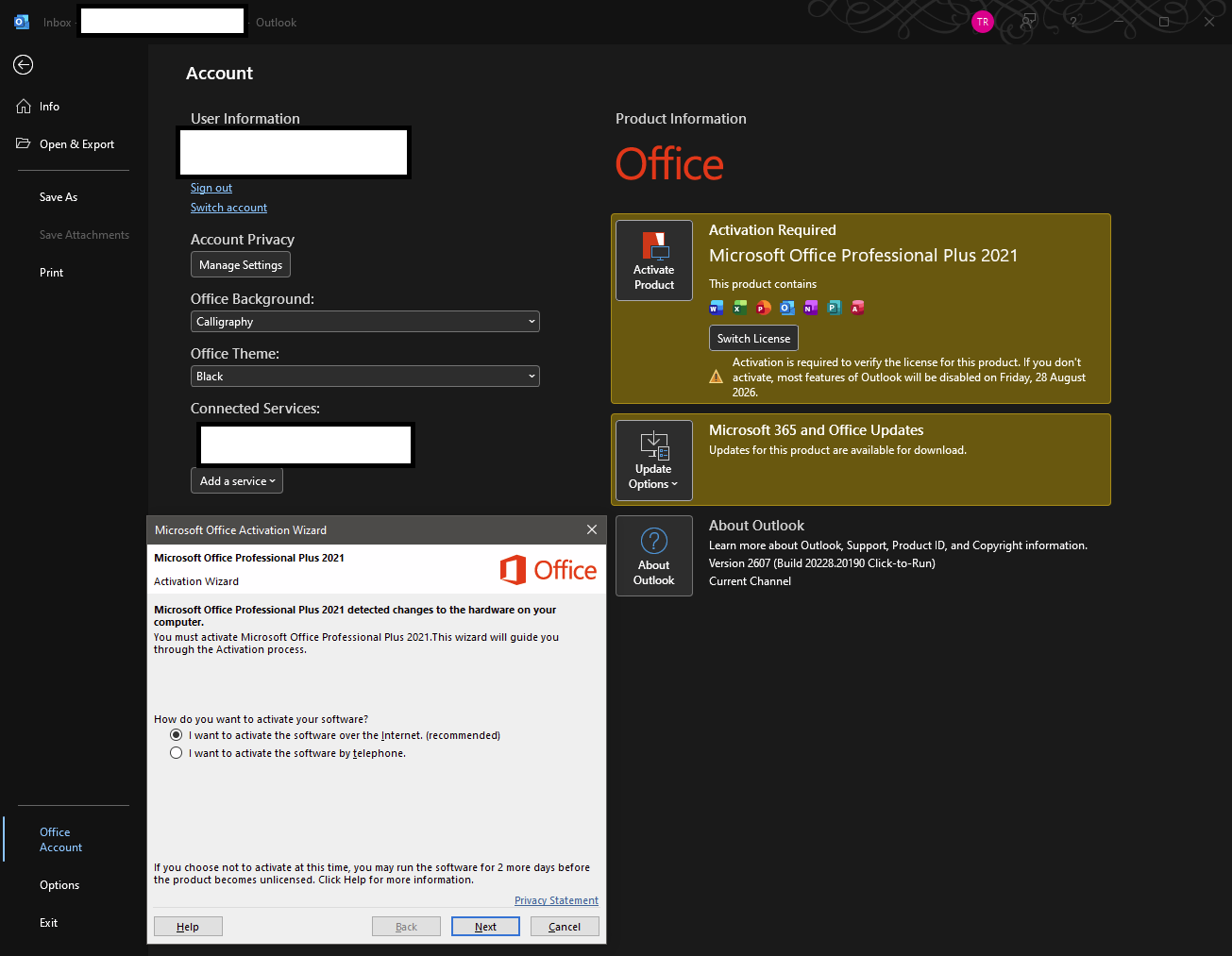The height and width of the screenshot is (956, 1232).
Task: Click the PowerPoint product icon
Action: pyautogui.click(x=764, y=307)
